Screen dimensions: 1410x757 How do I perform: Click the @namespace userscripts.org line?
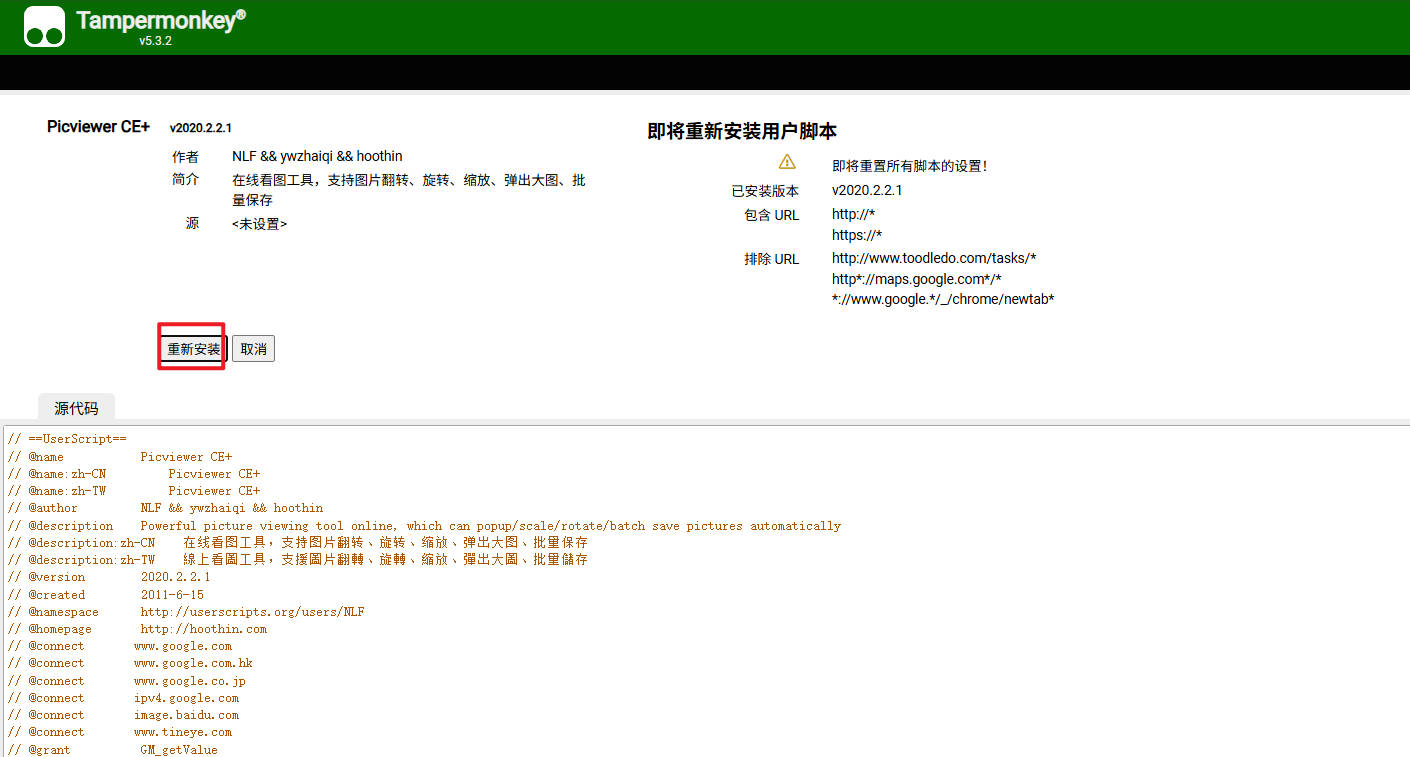coord(186,612)
